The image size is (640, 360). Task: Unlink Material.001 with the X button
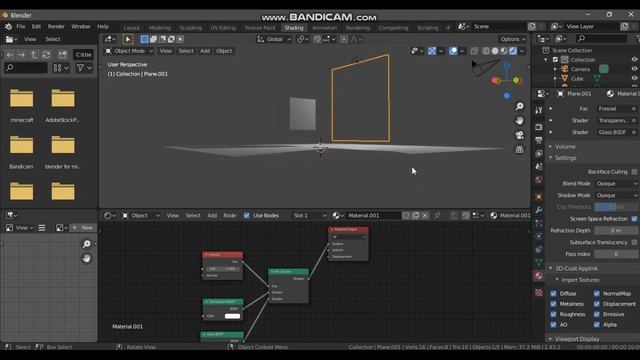pyautogui.click(x=425, y=216)
